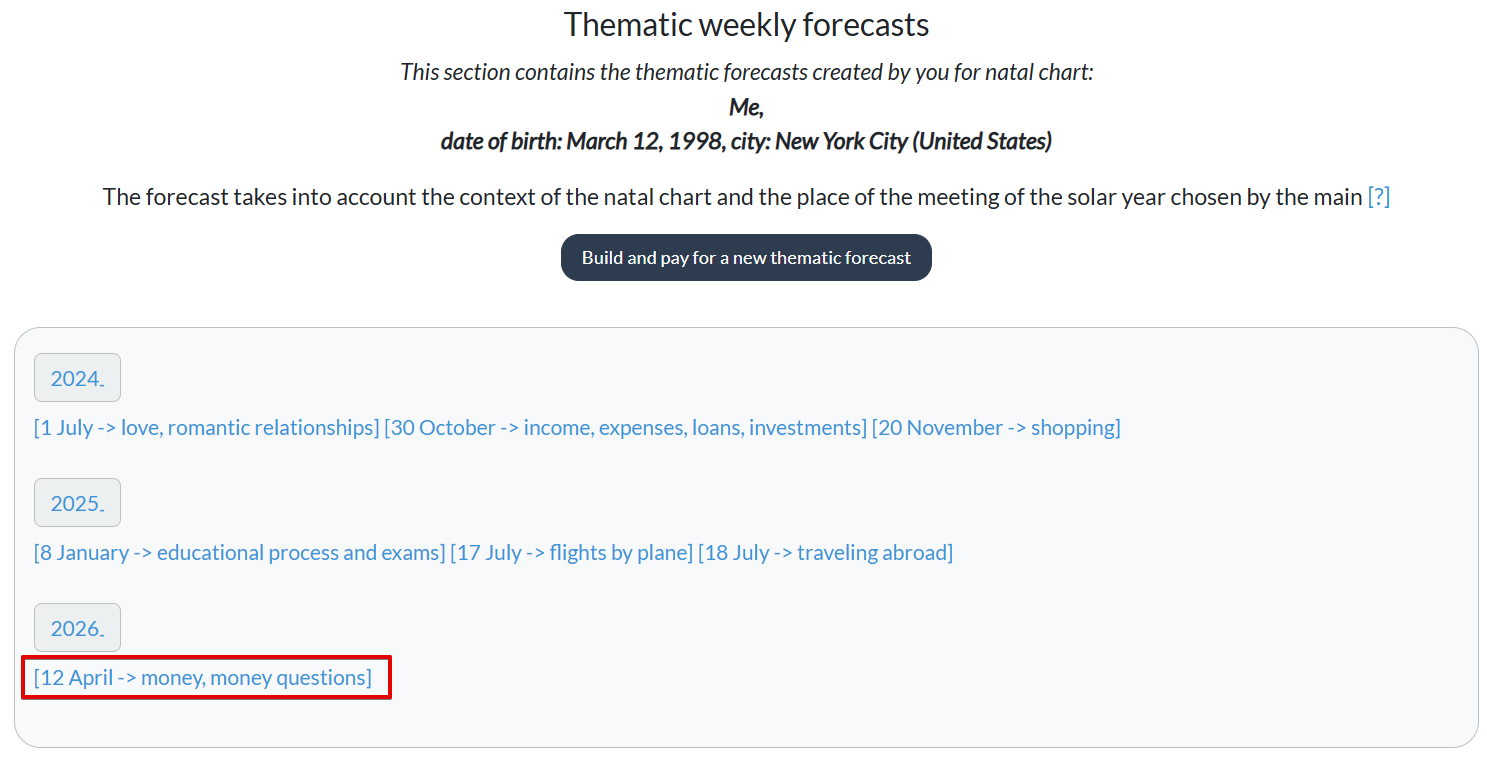1487x758 pixels.
Task: Open the 1 July love and relationships forecast
Action: tap(203, 427)
